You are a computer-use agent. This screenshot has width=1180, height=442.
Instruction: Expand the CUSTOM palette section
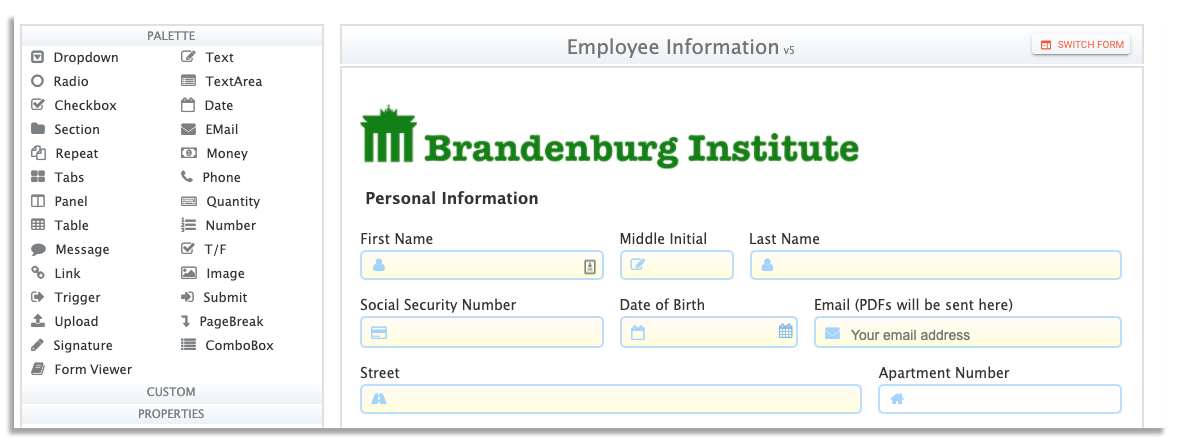[172, 392]
